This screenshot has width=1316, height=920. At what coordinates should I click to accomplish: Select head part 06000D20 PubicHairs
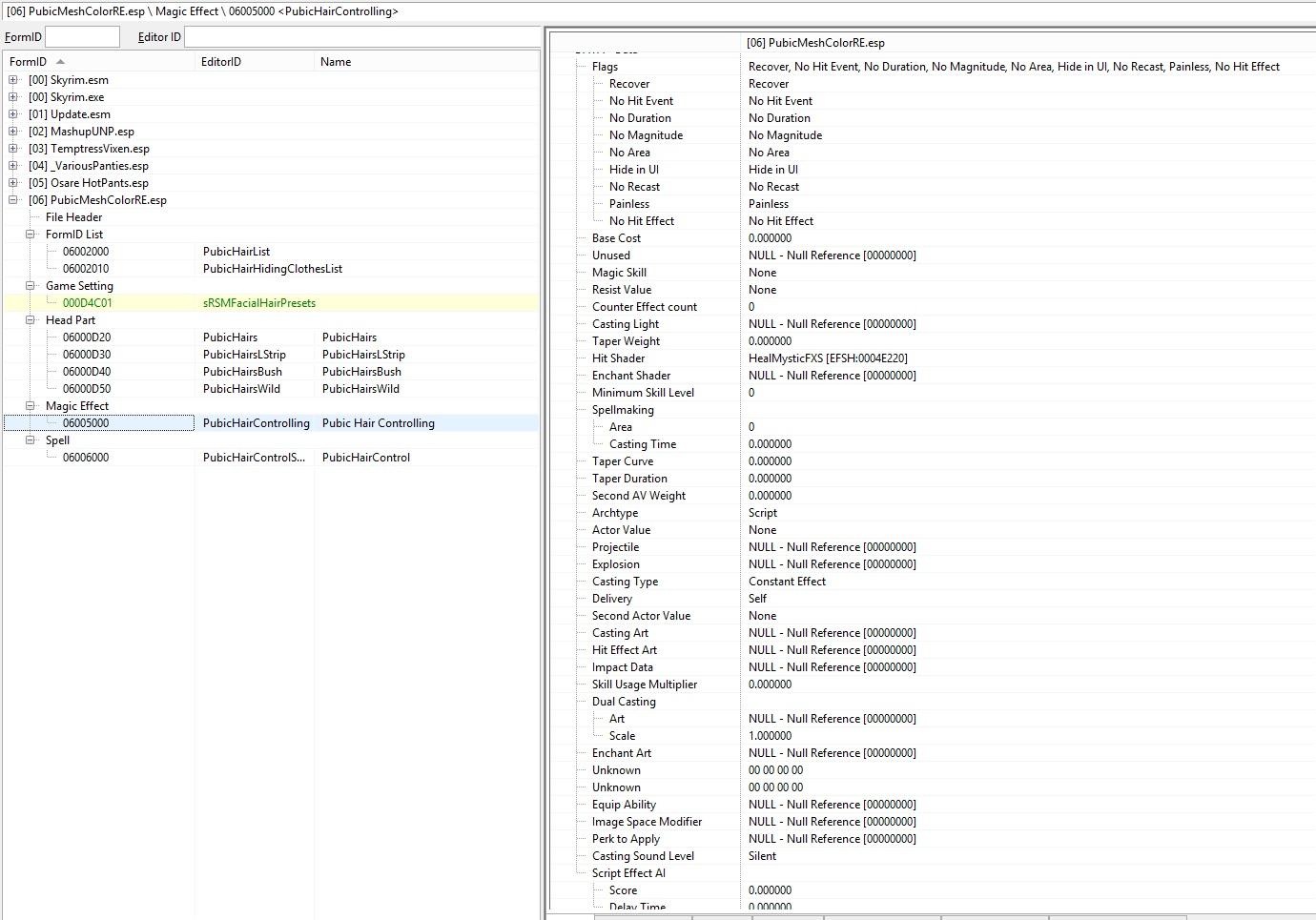click(x=271, y=337)
